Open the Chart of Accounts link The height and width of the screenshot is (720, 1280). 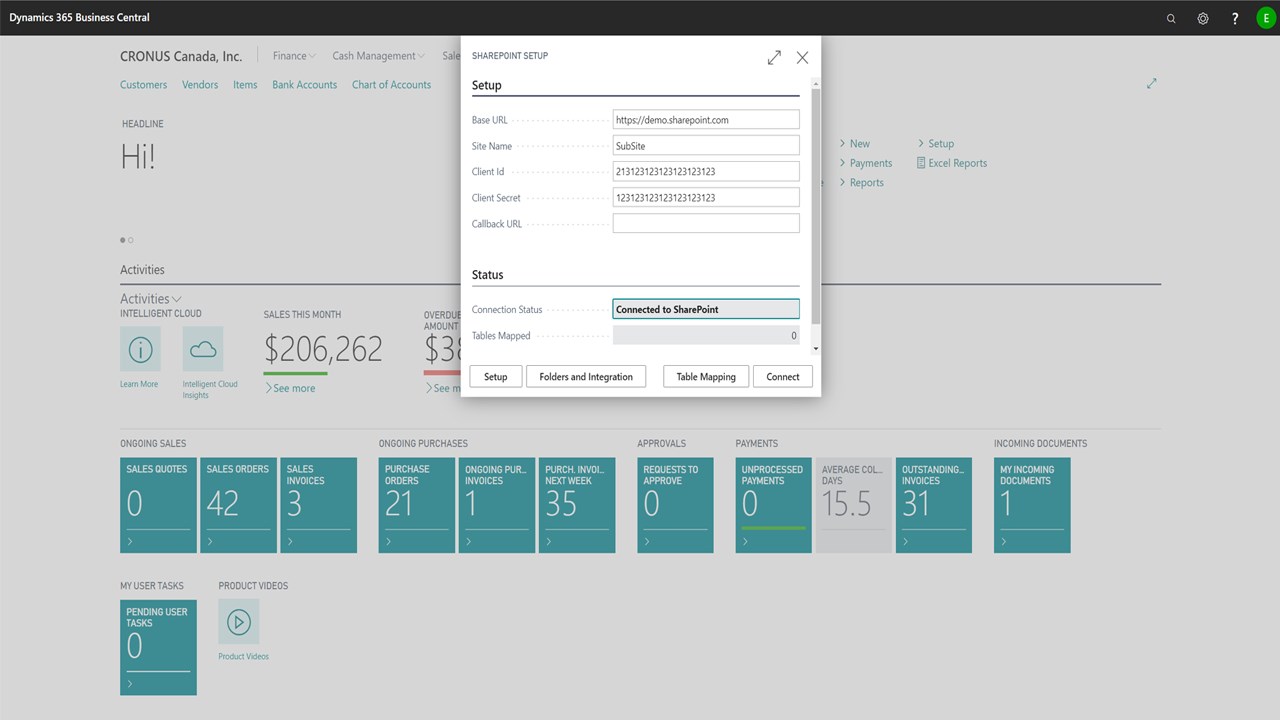click(x=391, y=85)
